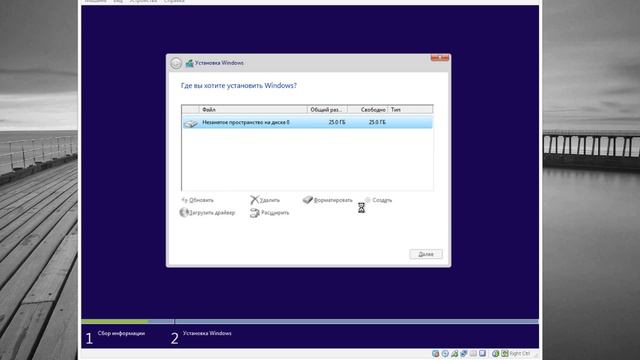
Task: Click the keyboard capture icon beside Right Ctrl
Action: [505, 353]
